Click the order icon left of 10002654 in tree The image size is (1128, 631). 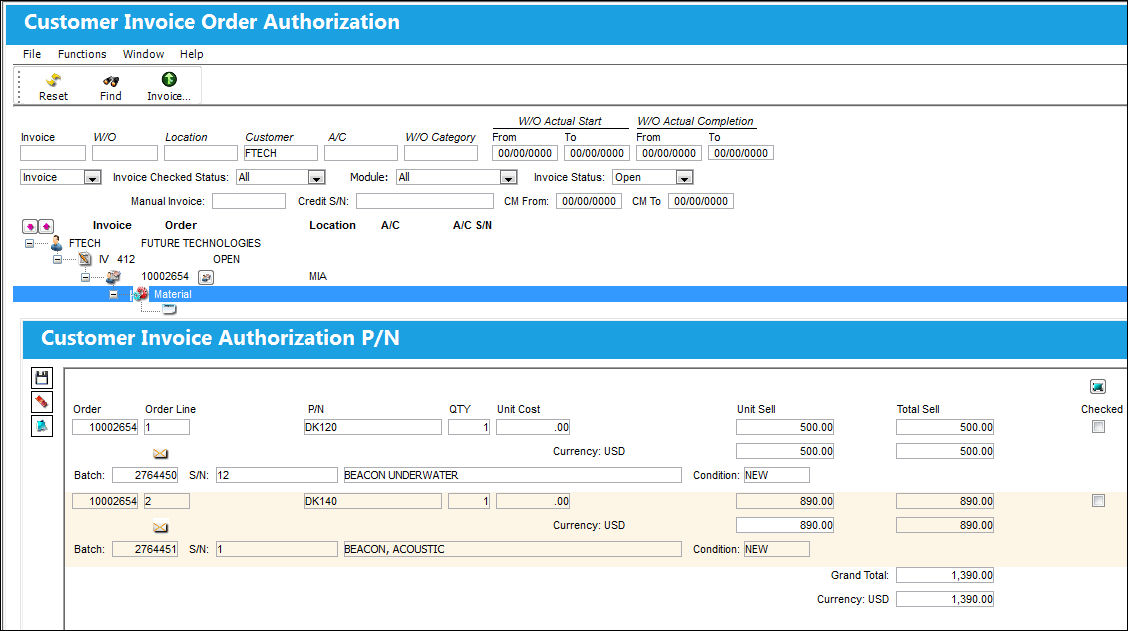113,276
